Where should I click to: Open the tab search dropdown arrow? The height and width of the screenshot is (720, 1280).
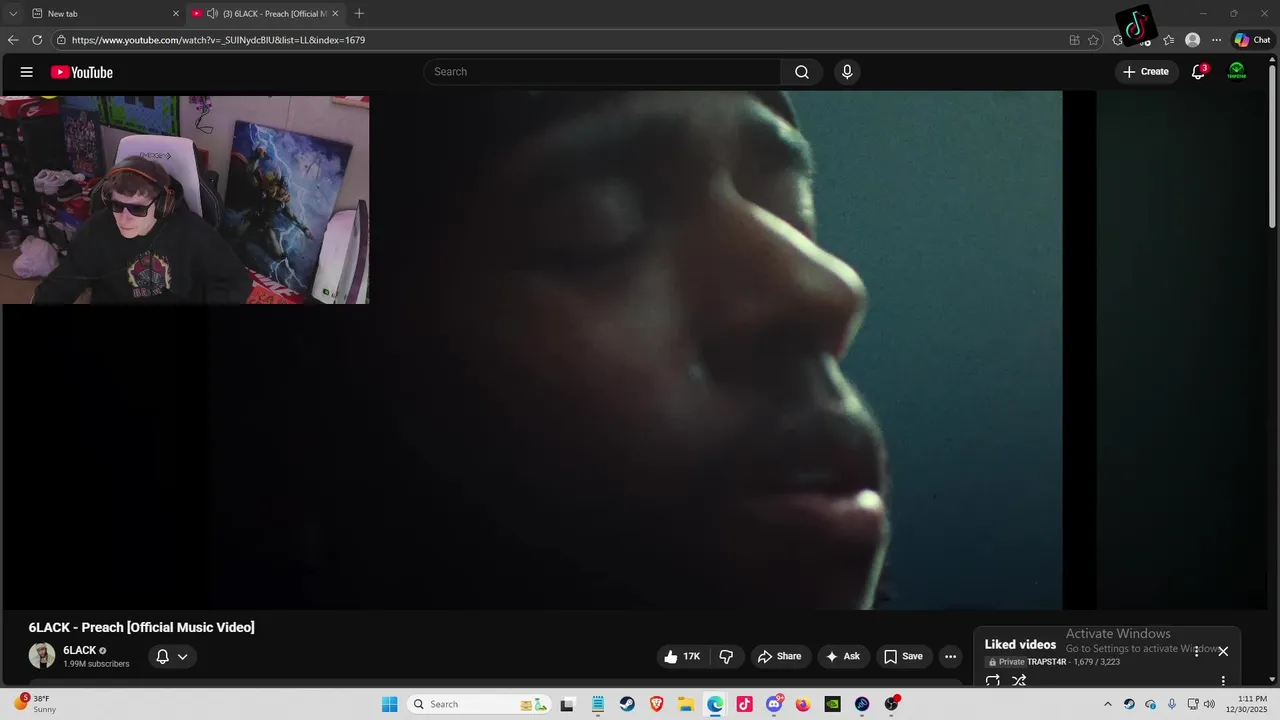coord(13,14)
